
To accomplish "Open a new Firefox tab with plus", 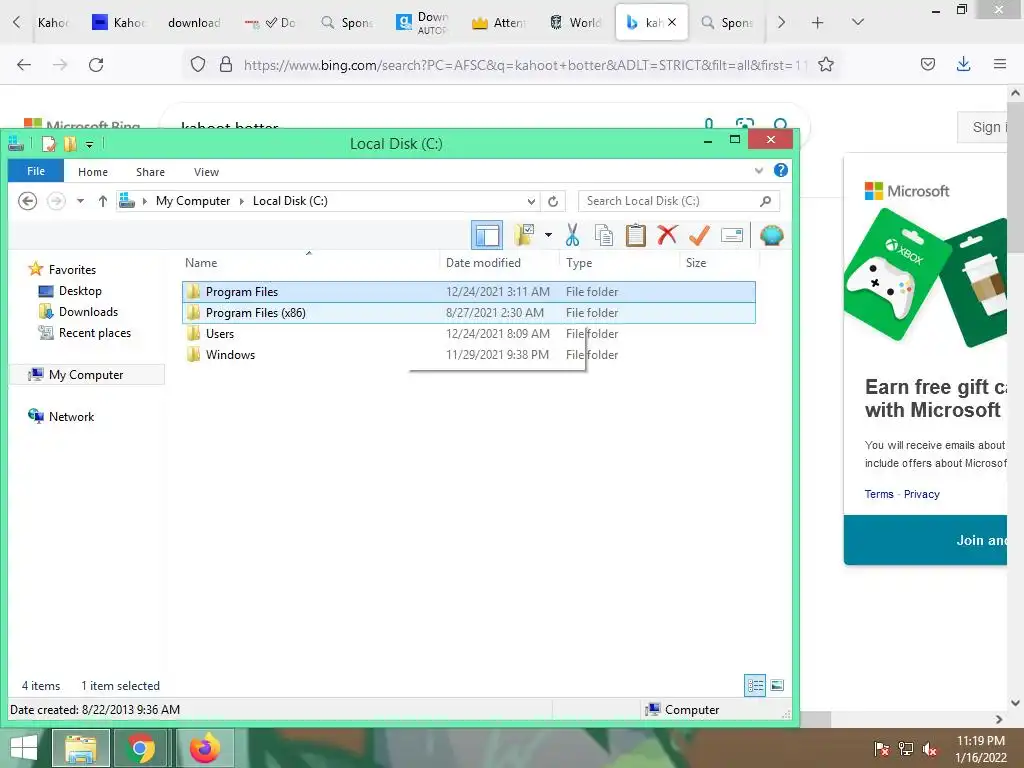I will click(x=817, y=23).
